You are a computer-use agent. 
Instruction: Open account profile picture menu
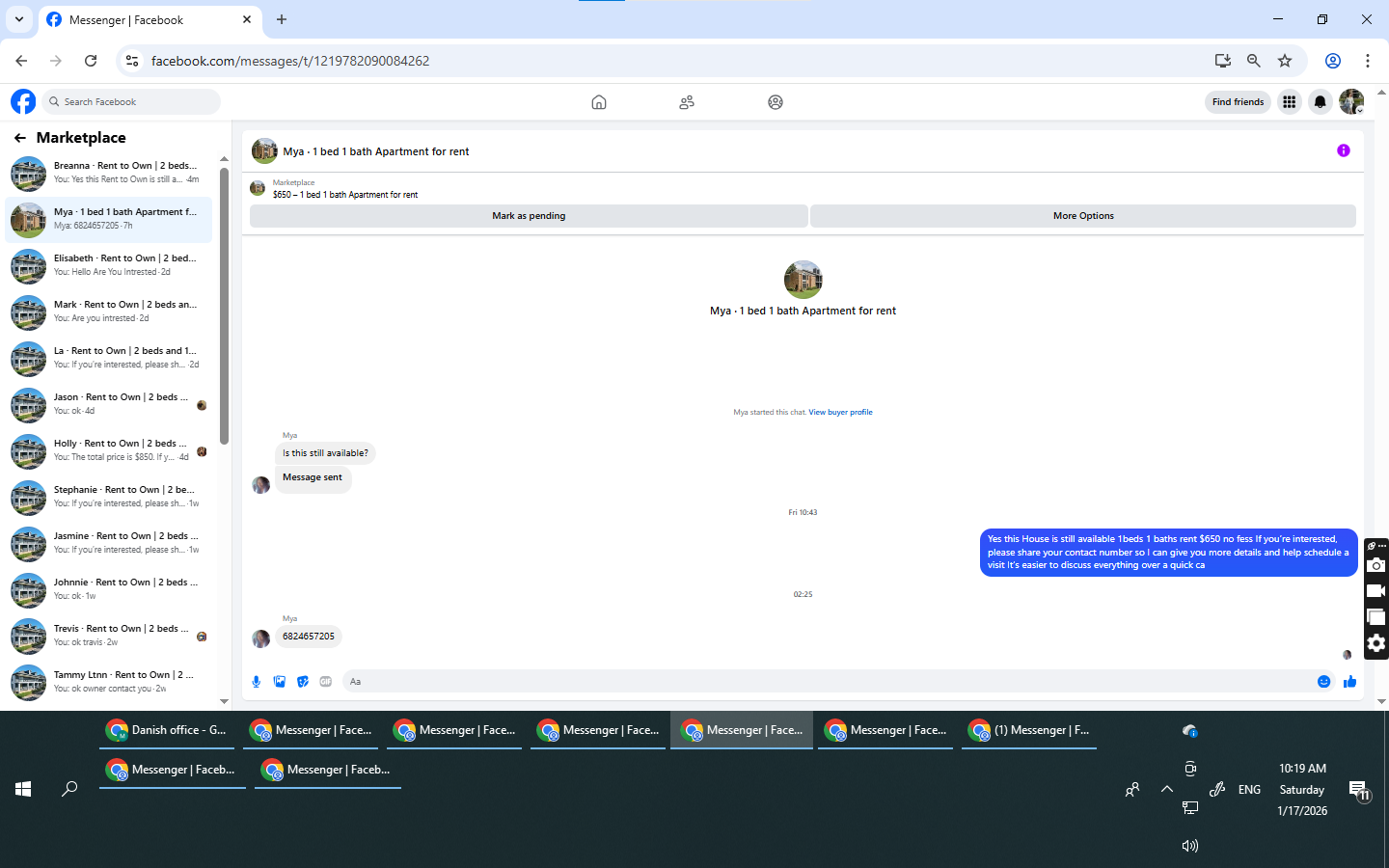pyautogui.click(x=1351, y=101)
